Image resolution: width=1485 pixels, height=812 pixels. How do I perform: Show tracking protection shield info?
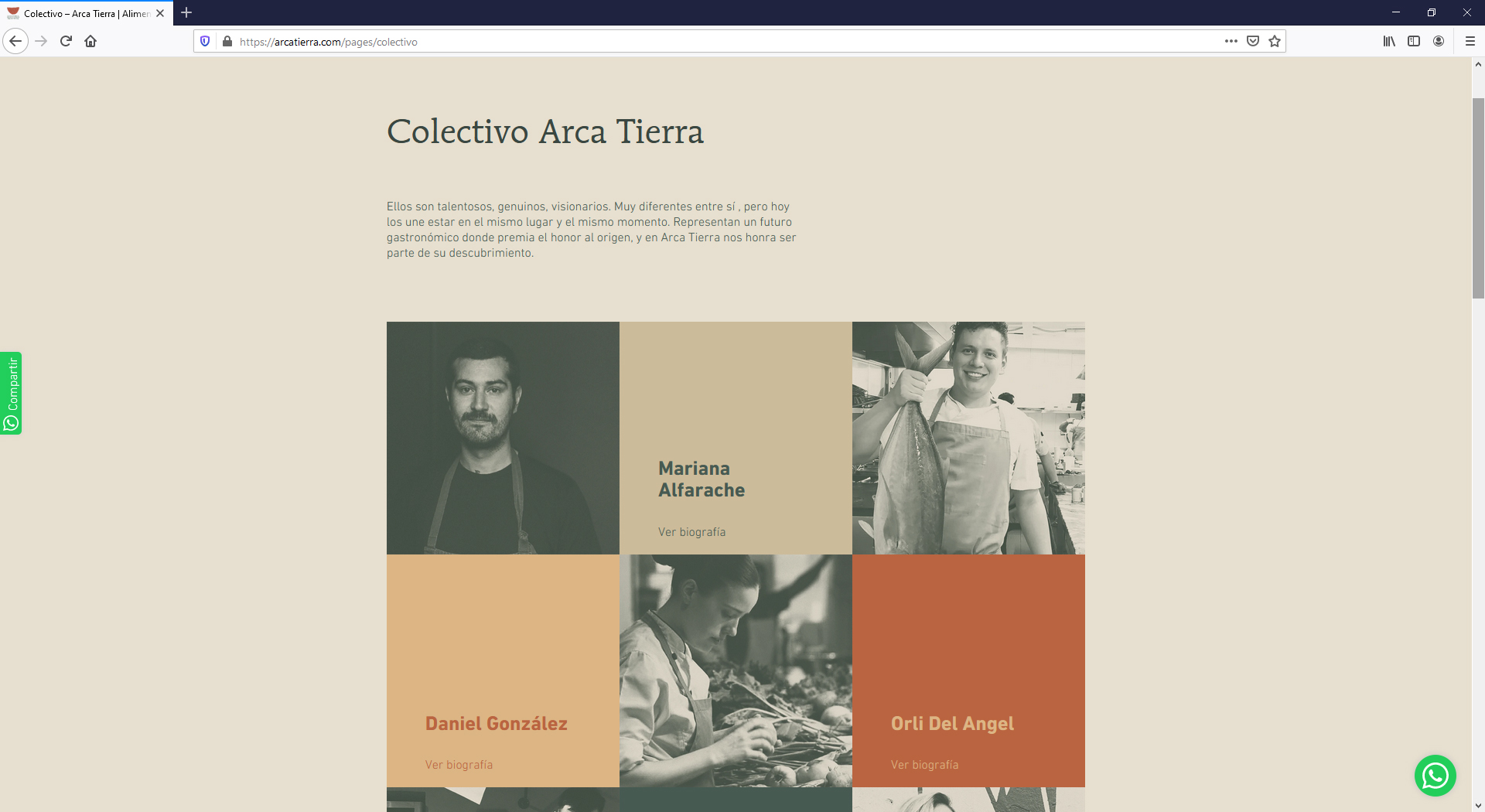click(x=205, y=41)
